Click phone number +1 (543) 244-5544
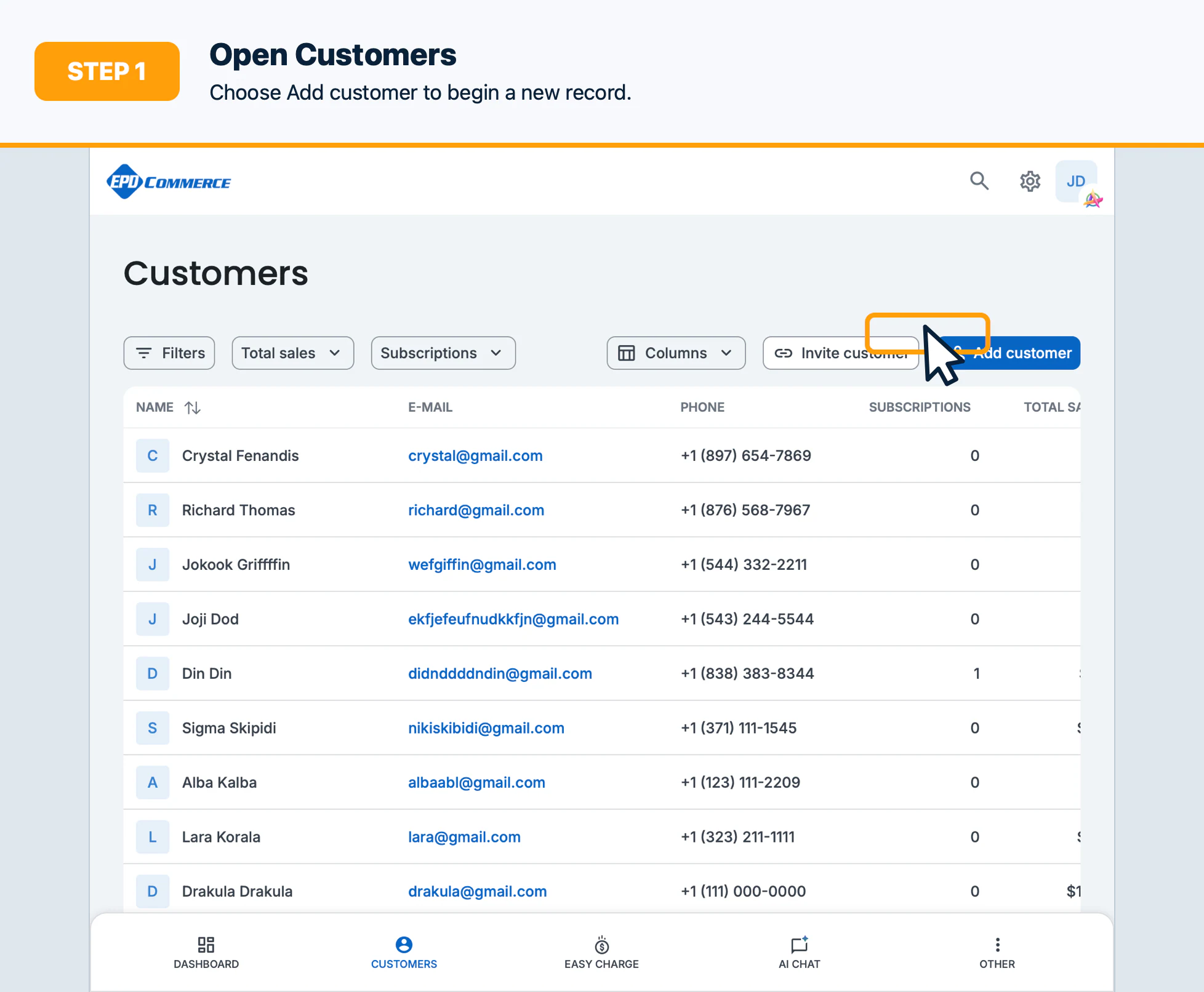Image resolution: width=1204 pixels, height=992 pixels. coord(747,619)
